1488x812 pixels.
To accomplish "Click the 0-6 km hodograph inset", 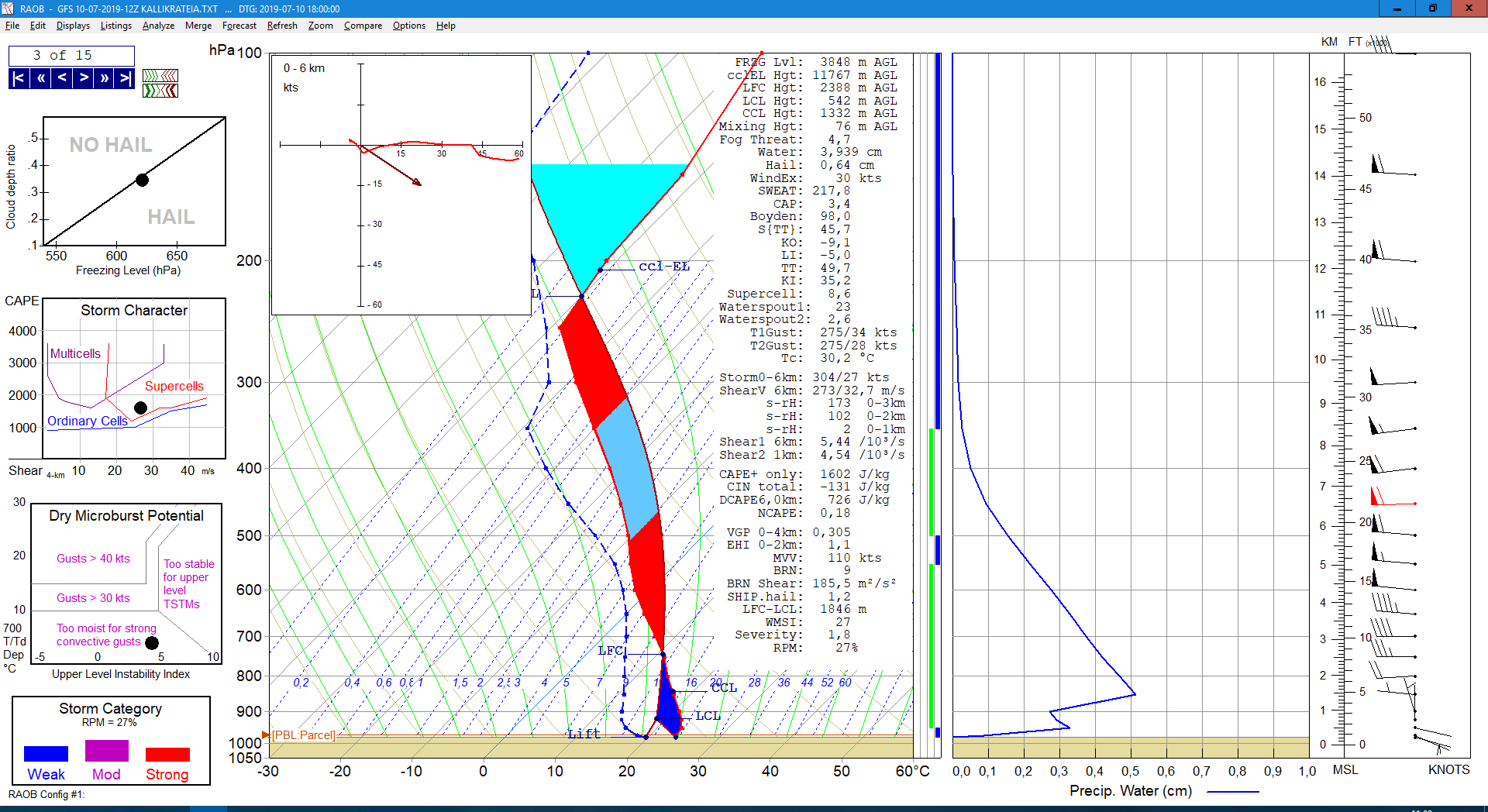I will pyautogui.click(x=401, y=184).
